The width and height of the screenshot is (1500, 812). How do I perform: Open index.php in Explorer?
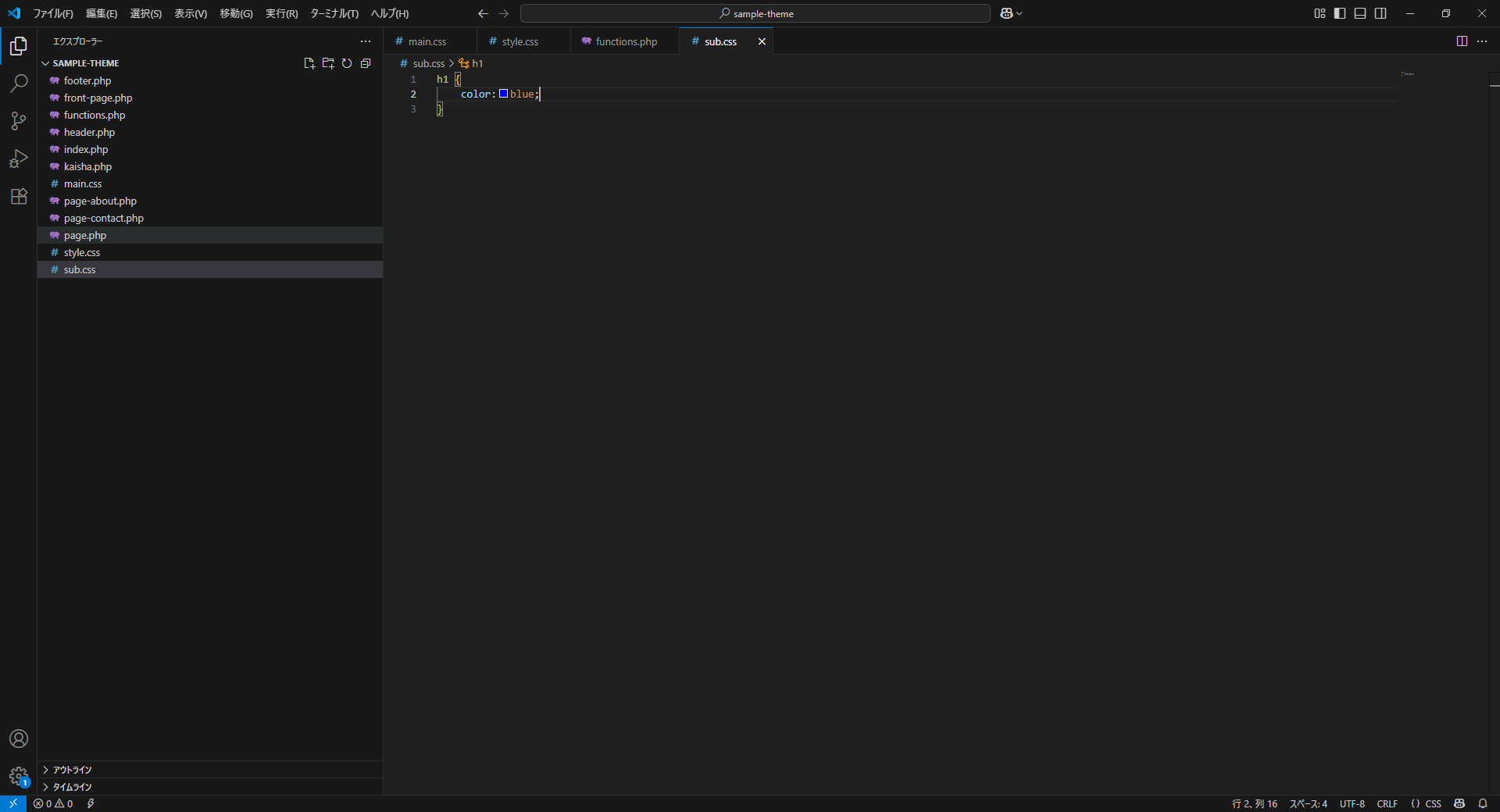point(210,149)
